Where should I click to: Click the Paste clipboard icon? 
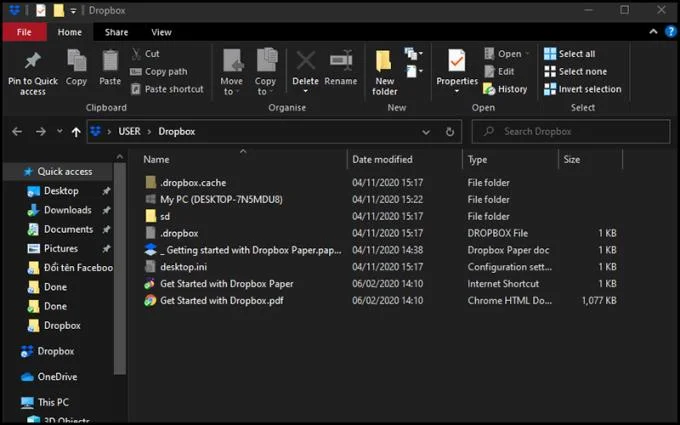coord(110,61)
